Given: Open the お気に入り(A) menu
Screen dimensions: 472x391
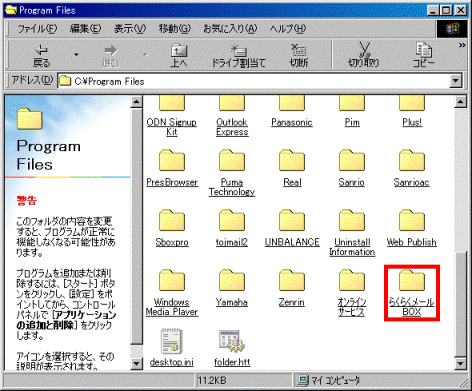Looking at the screenshot, I should (230, 29).
